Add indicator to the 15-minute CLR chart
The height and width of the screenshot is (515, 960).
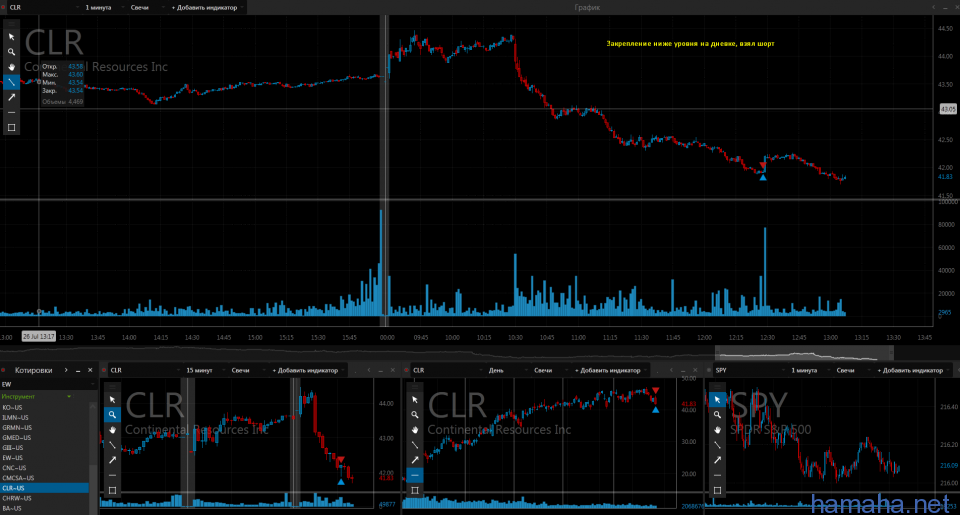click(x=308, y=370)
